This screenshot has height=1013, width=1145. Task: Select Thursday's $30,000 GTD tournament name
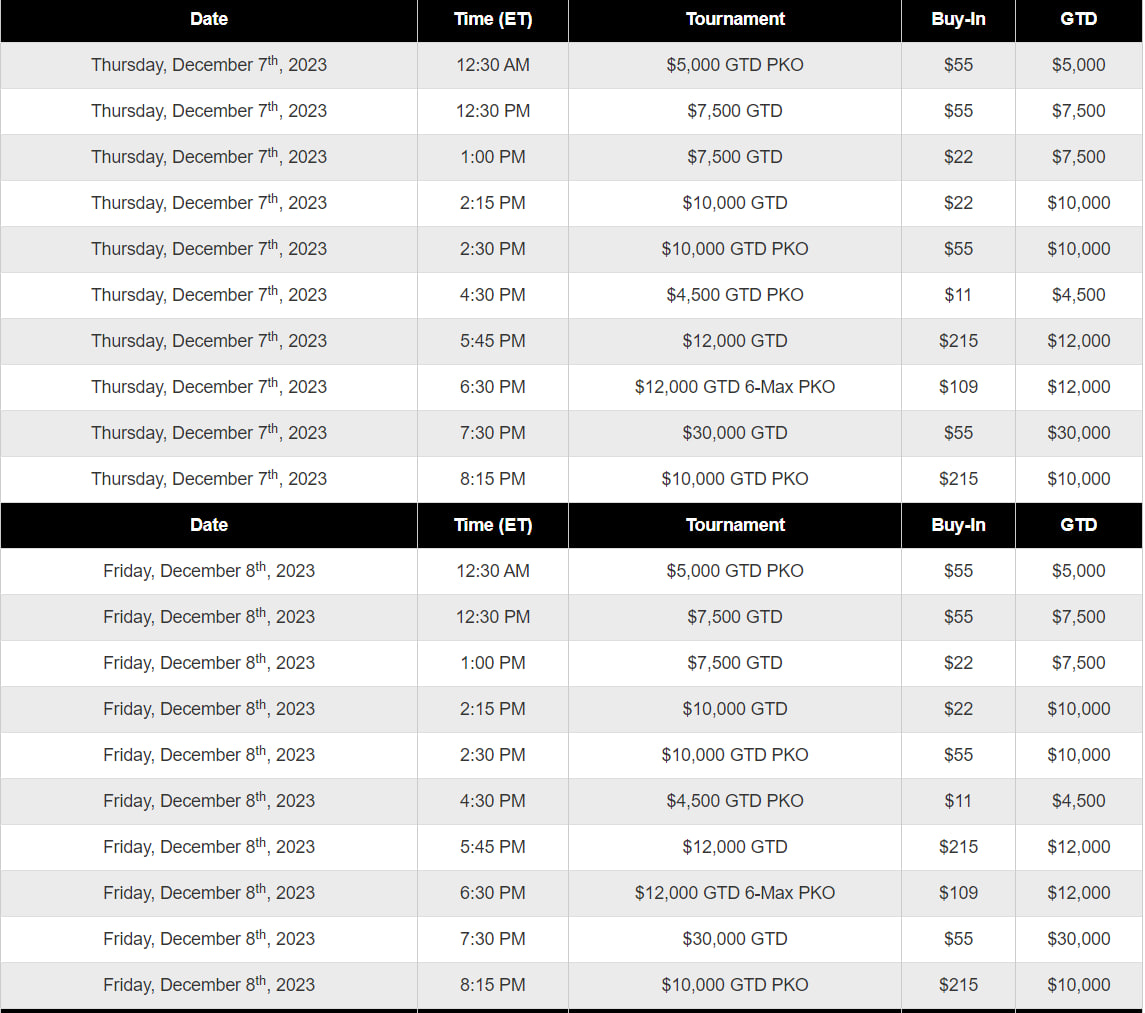click(735, 433)
